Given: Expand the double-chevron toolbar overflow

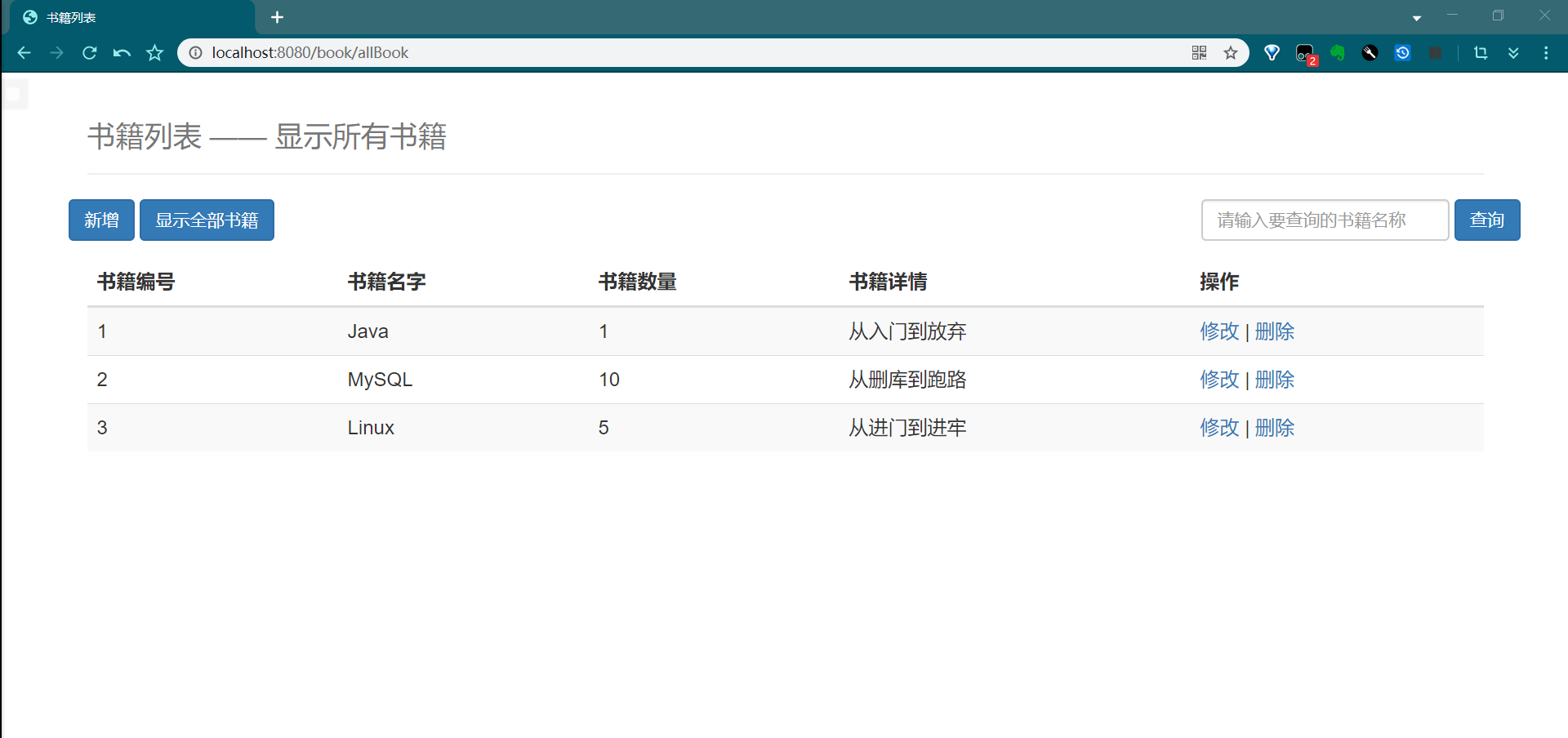Looking at the screenshot, I should pyautogui.click(x=1513, y=53).
